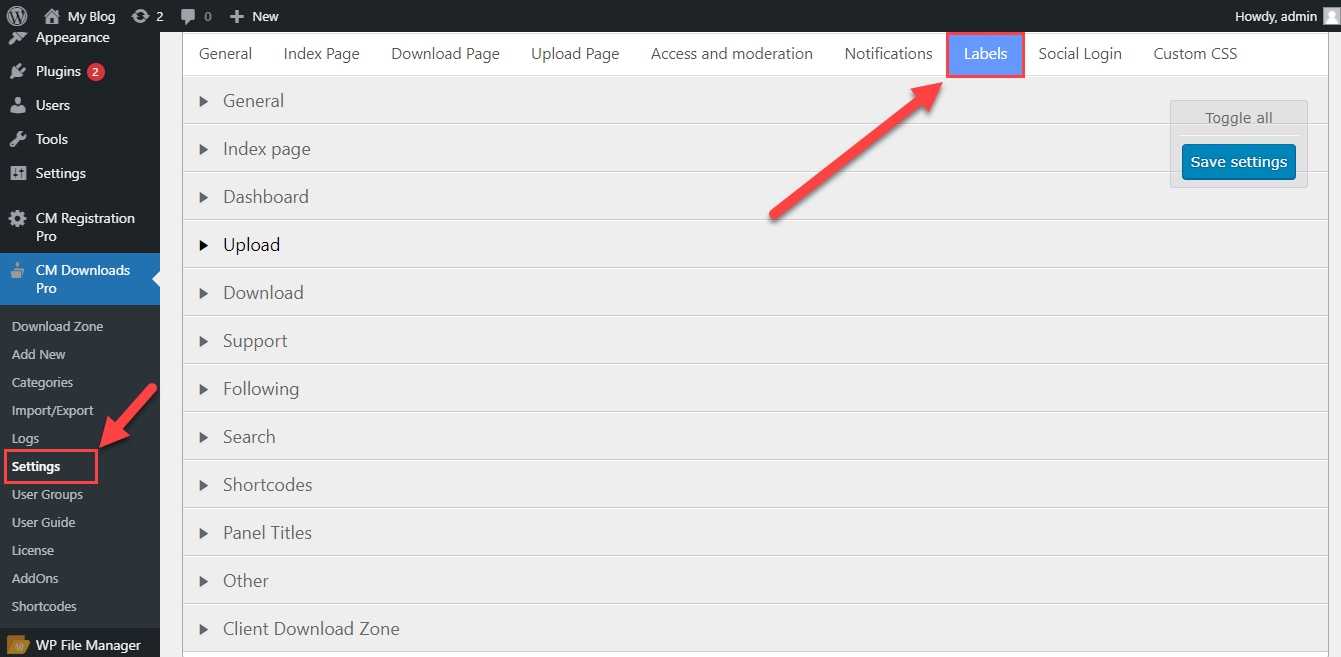Open Shortcodes in the sidebar submenu
This screenshot has width=1341, height=657.
point(44,606)
